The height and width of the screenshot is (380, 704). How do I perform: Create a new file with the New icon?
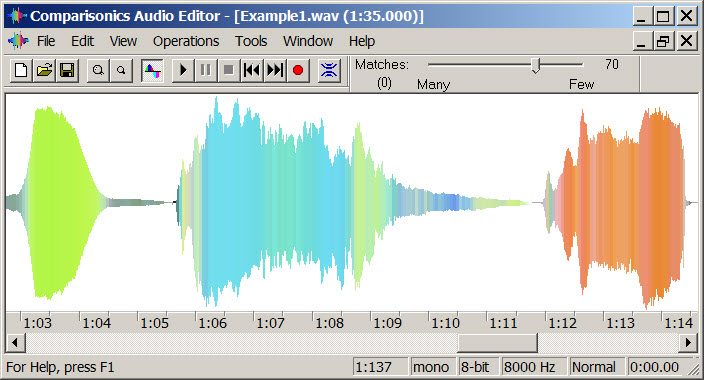pos(21,71)
